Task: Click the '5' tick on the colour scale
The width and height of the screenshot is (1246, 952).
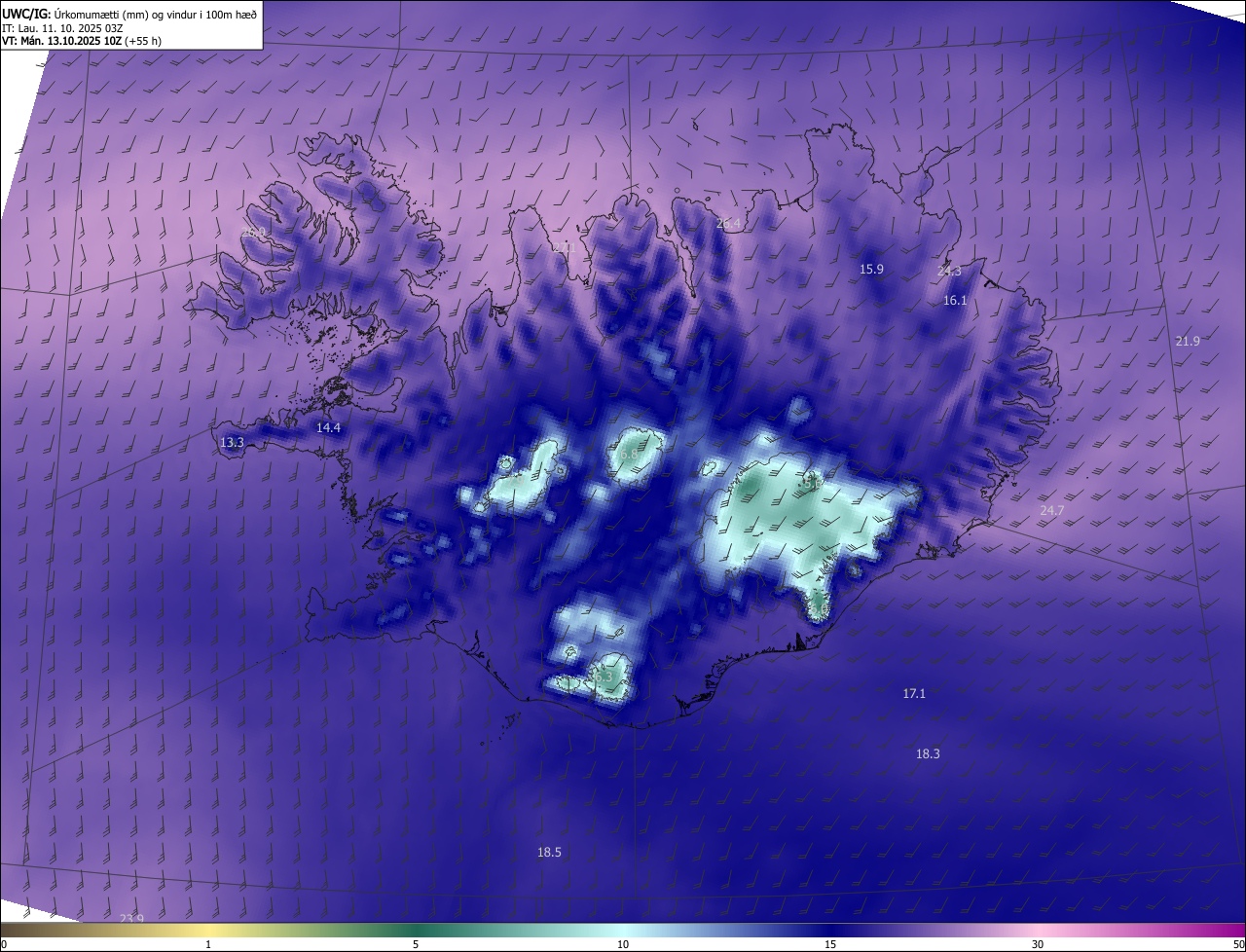Action: point(416,945)
